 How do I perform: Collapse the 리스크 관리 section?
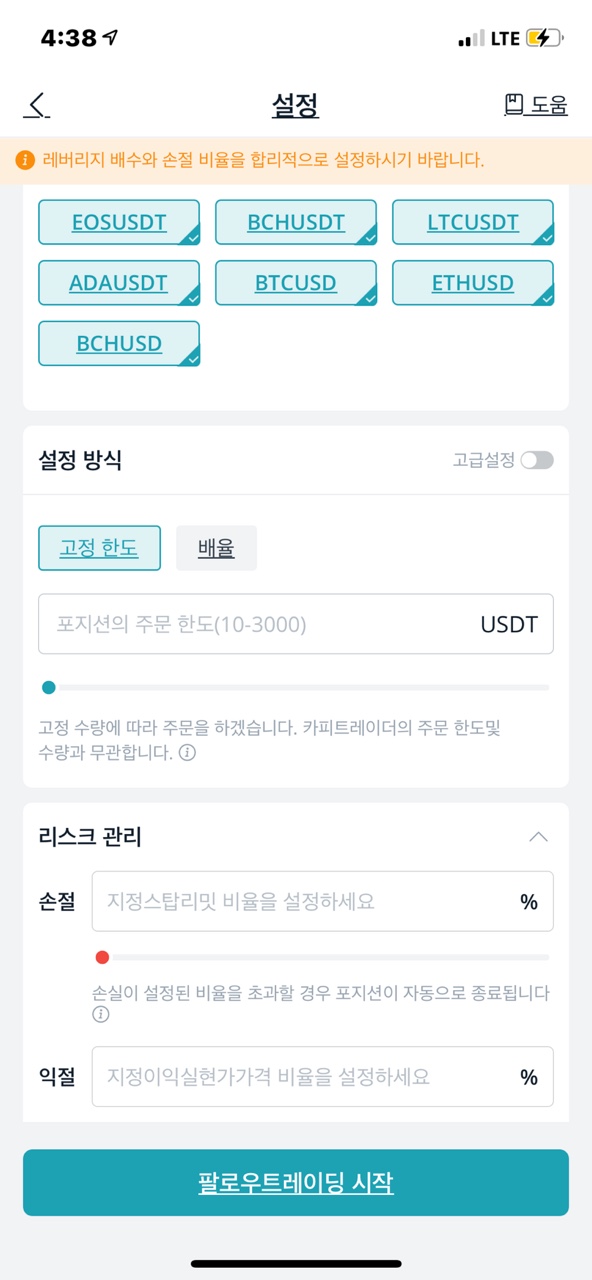coord(539,836)
